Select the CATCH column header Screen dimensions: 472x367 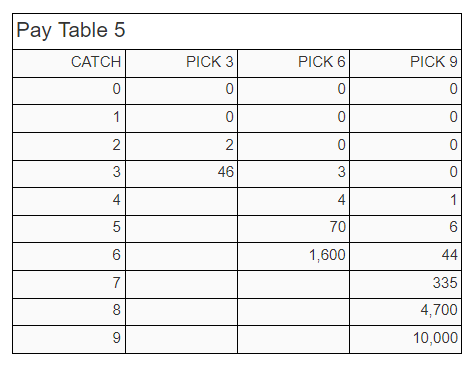pos(96,62)
